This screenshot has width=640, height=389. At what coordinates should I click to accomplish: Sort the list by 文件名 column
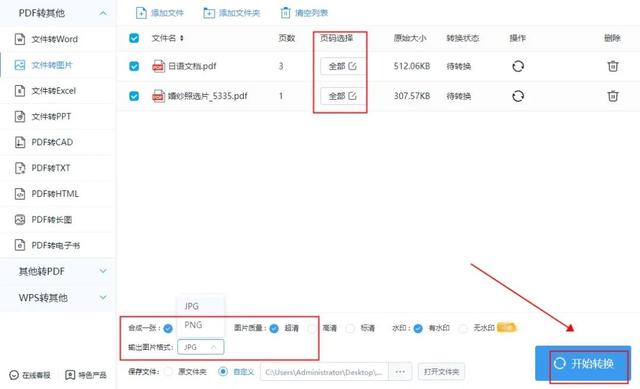tap(182, 38)
